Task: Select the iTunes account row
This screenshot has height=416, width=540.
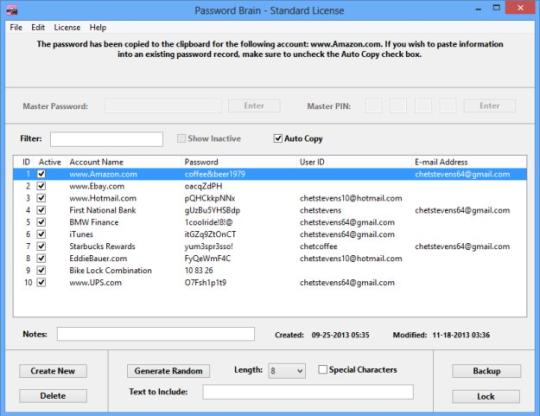Action: click(270, 235)
